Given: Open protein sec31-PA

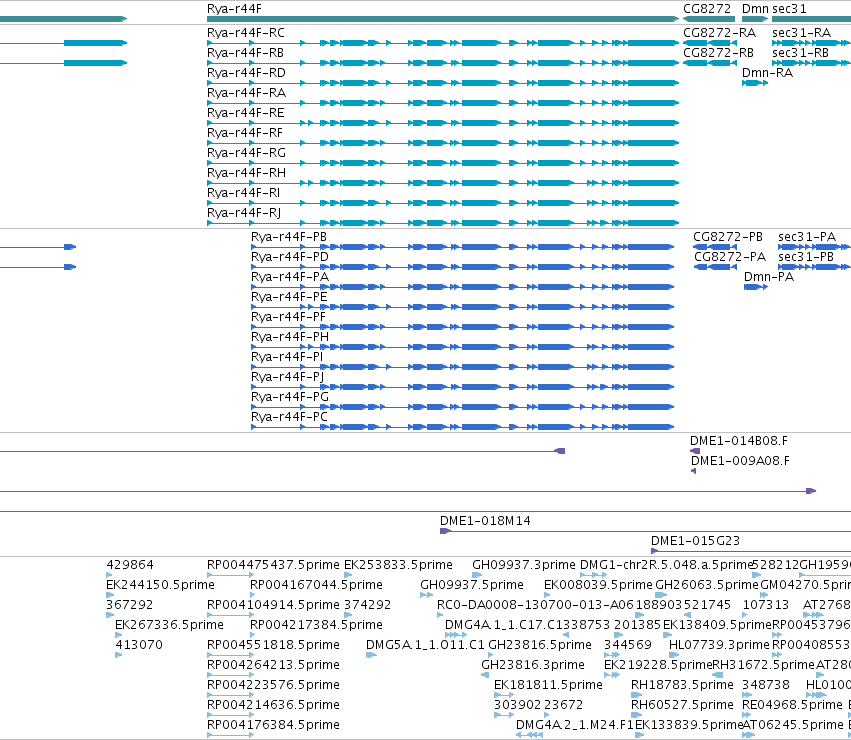Looking at the screenshot, I should coord(806,237).
